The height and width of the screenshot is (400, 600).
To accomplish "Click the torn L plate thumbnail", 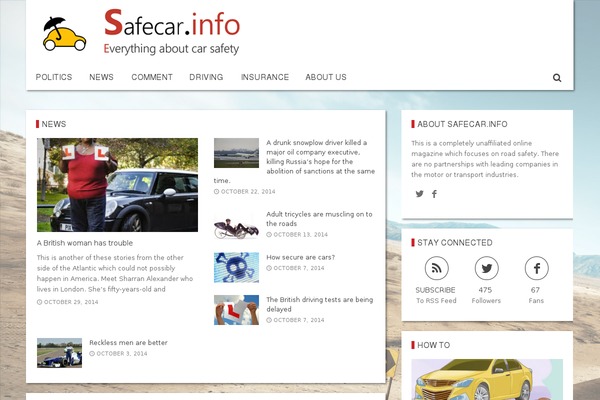I will pos(236,310).
